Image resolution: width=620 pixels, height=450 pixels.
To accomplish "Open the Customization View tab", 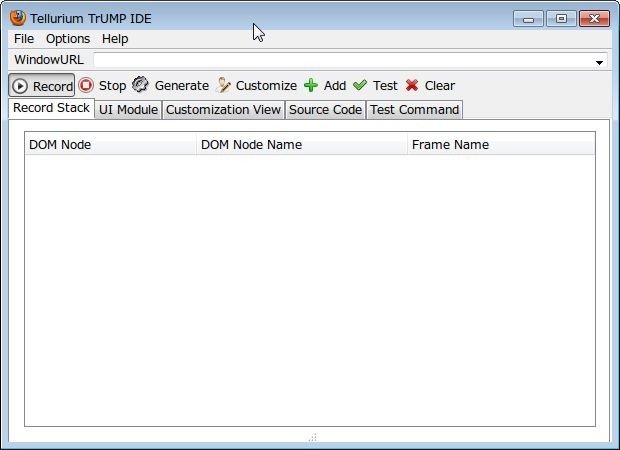I will [223, 110].
